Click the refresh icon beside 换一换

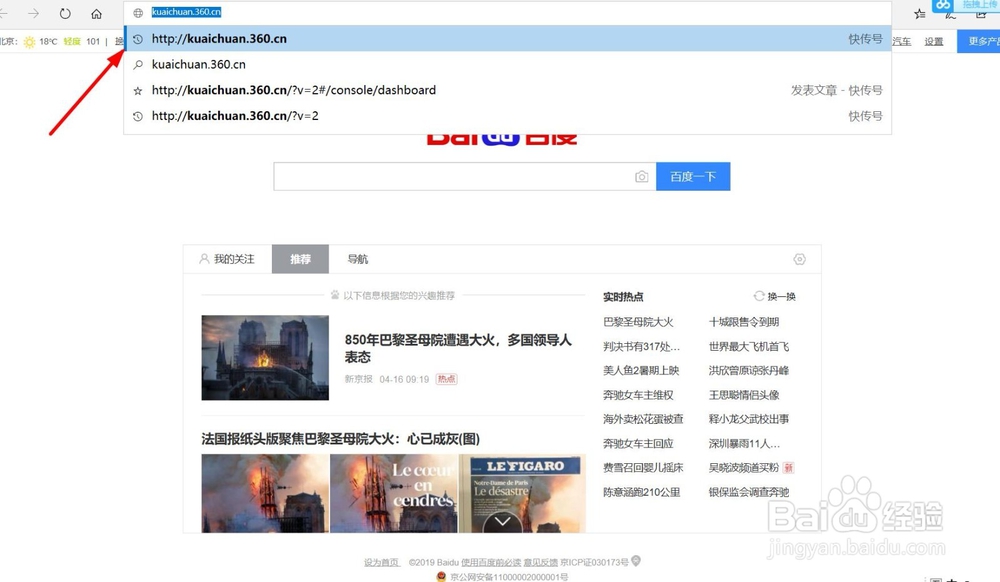pos(758,296)
